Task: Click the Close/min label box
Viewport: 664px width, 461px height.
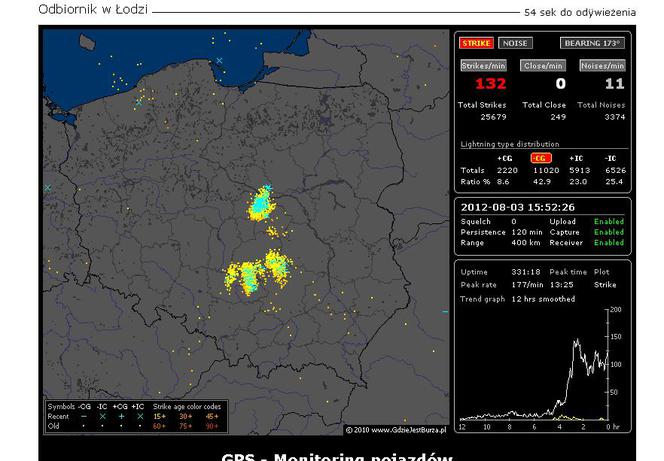Action: pyautogui.click(x=543, y=66)
